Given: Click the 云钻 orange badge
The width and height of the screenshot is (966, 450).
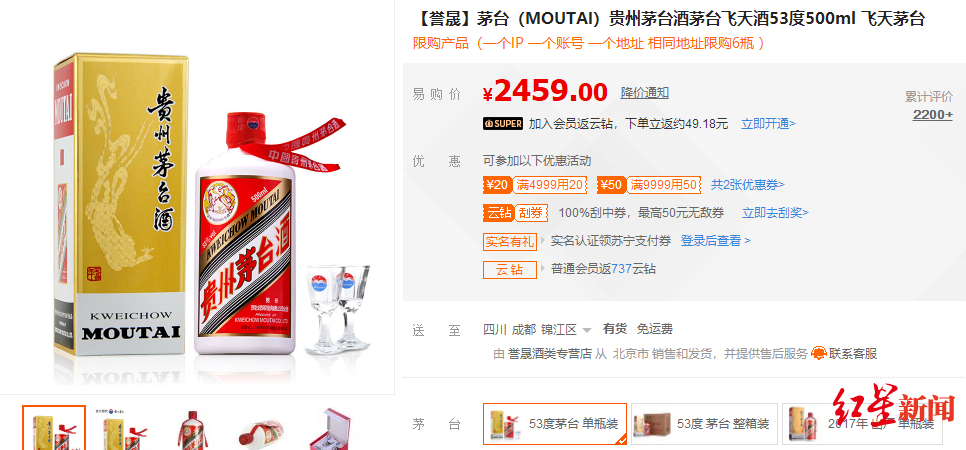Looking at the screenshot, I should [x=498, y=213].
